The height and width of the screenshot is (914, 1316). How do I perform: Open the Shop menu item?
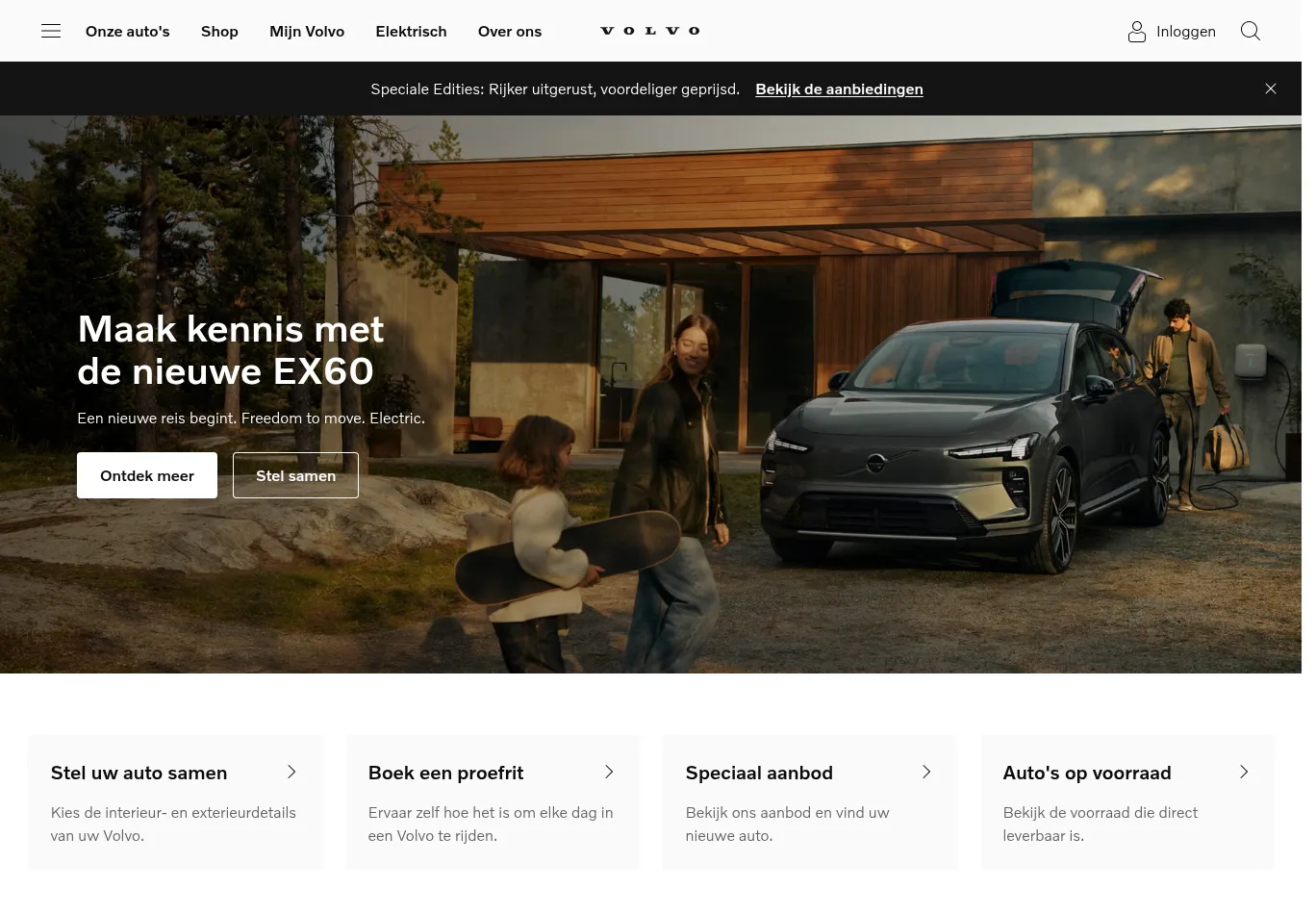[x=219, y=31]
